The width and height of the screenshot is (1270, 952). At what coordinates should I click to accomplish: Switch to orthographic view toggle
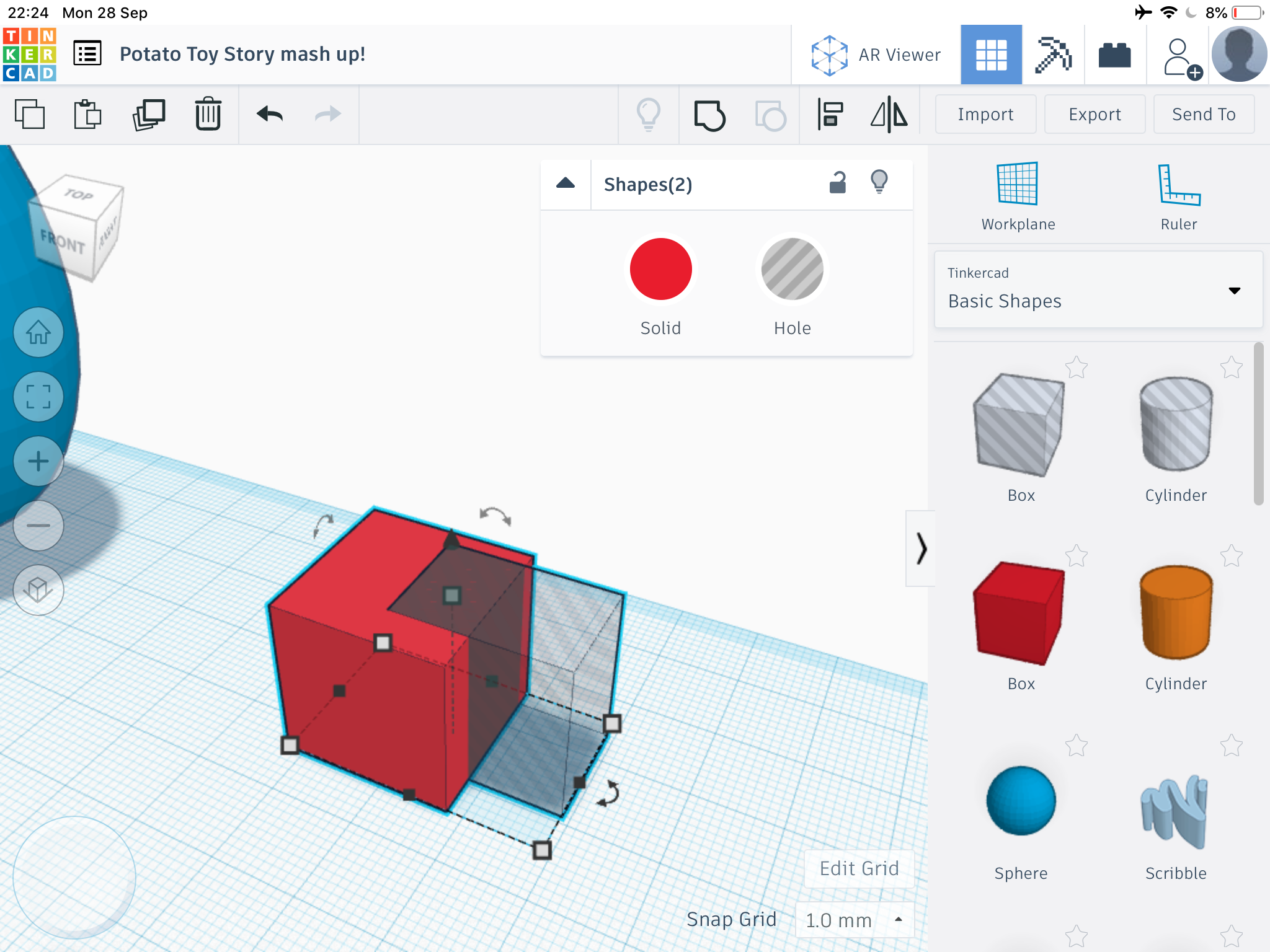[x=38, y=589]
